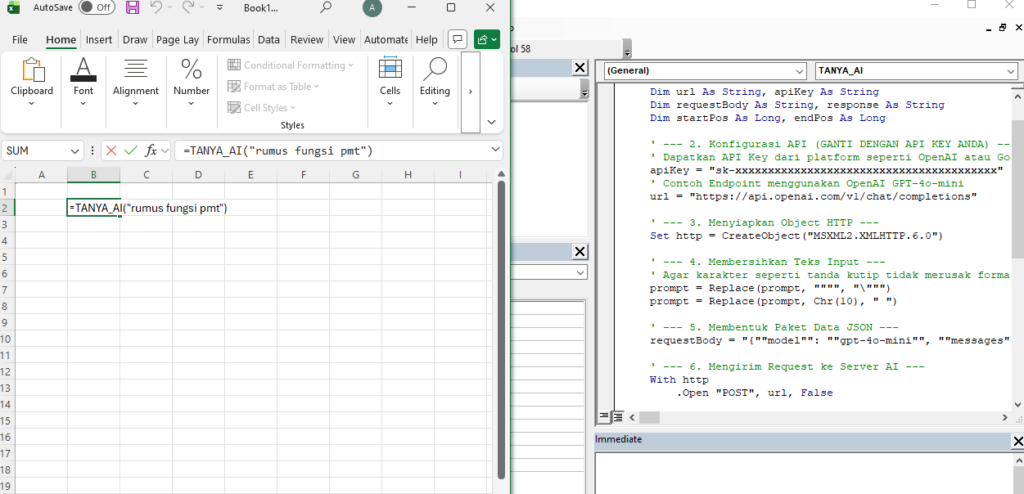Switch to the Data ribbon tab
Screen dimensions: 1024x494
pos(268,40)
